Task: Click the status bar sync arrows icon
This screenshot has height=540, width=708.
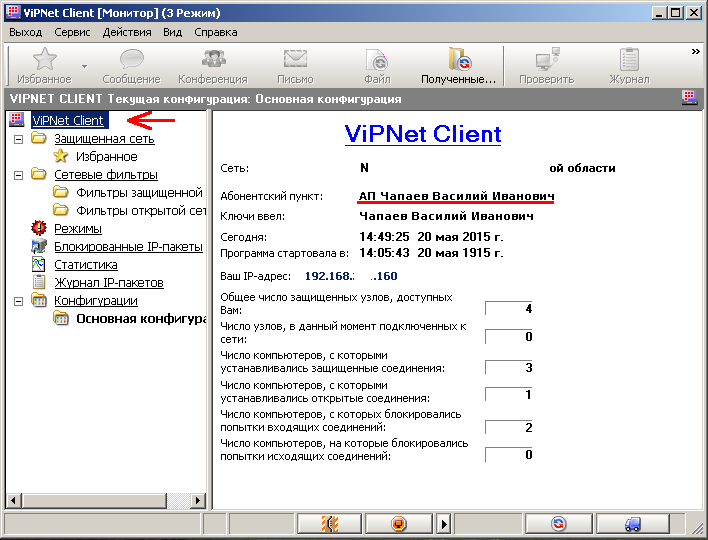Action: [x=559, y=524]
